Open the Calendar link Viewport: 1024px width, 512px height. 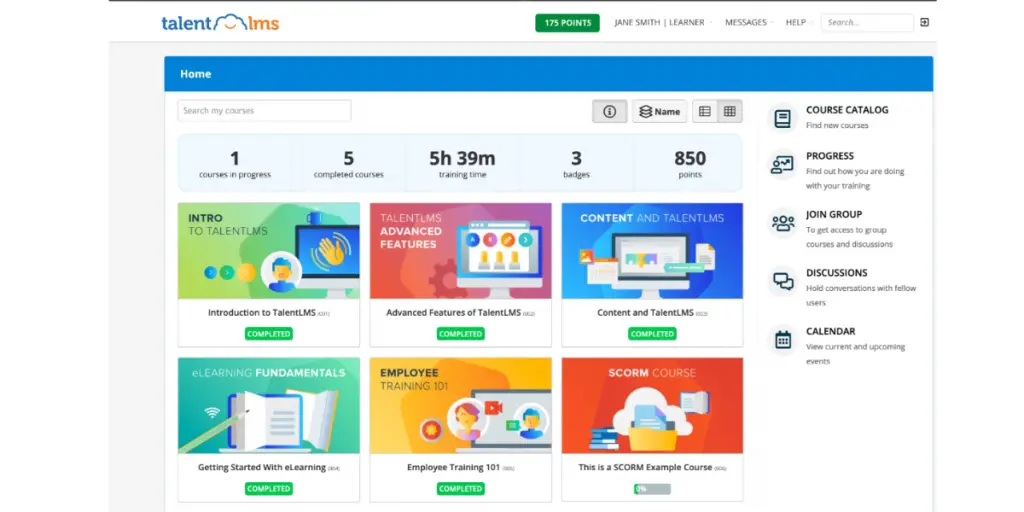(x=830, y=331)
